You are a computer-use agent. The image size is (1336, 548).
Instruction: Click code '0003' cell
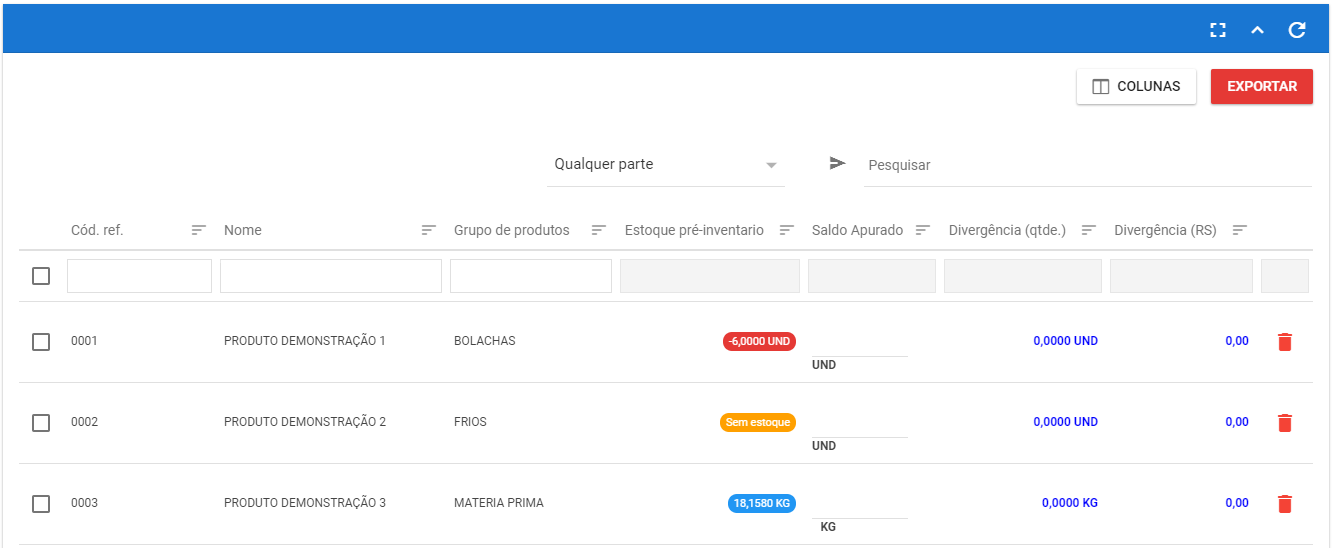(84, 503)
